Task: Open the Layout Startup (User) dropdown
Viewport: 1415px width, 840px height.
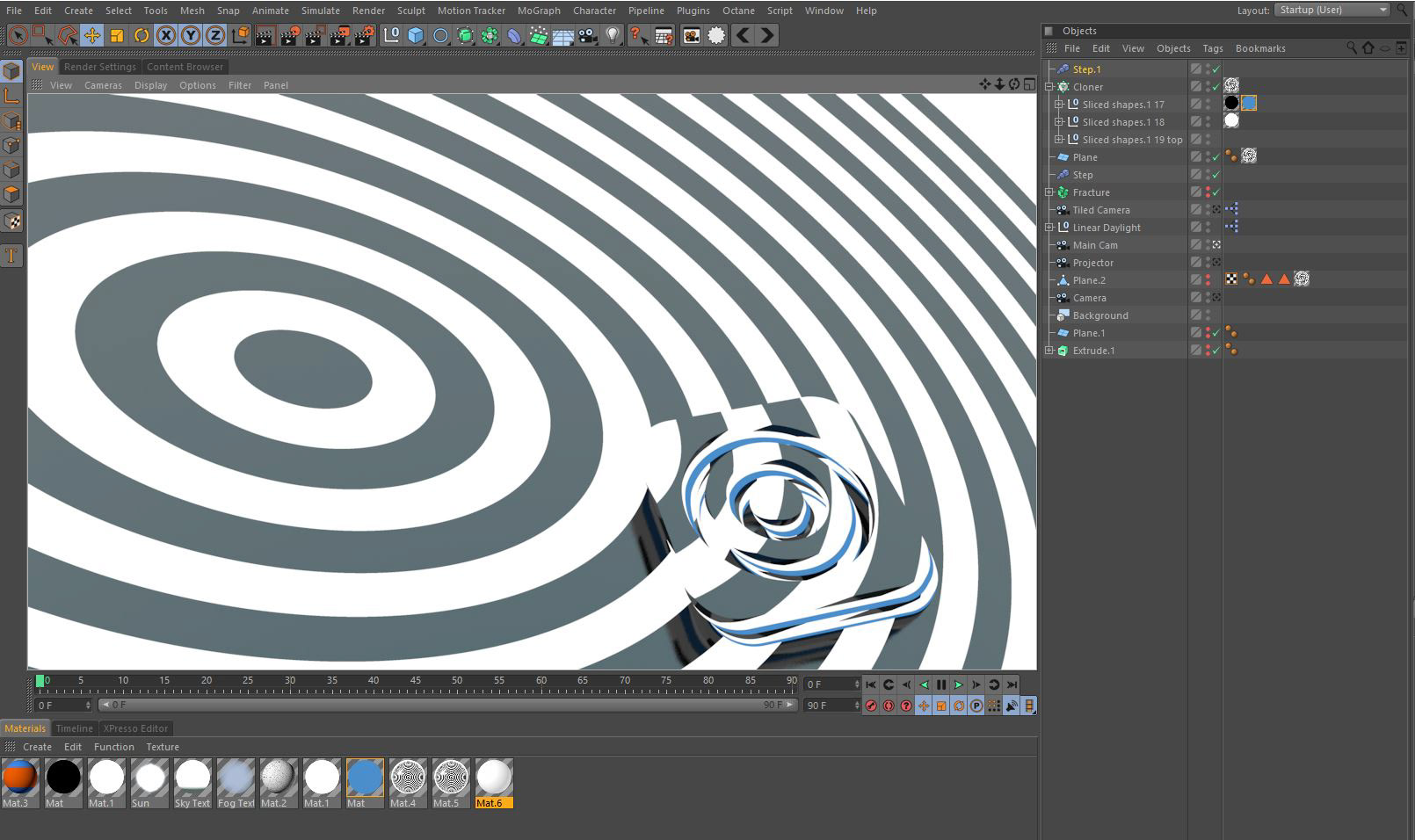Action: click(1332, 10)
